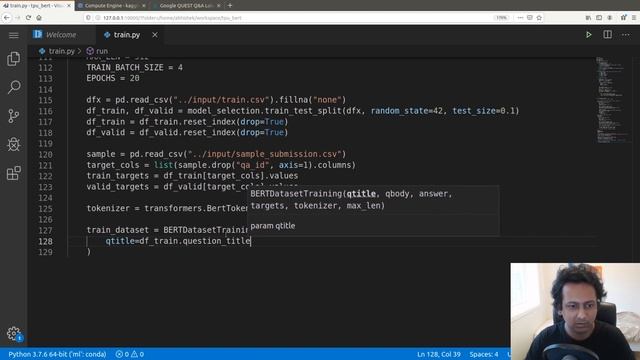Close the Compute Engine browser tab
640x360 pixels.
[x=144, y=6]
